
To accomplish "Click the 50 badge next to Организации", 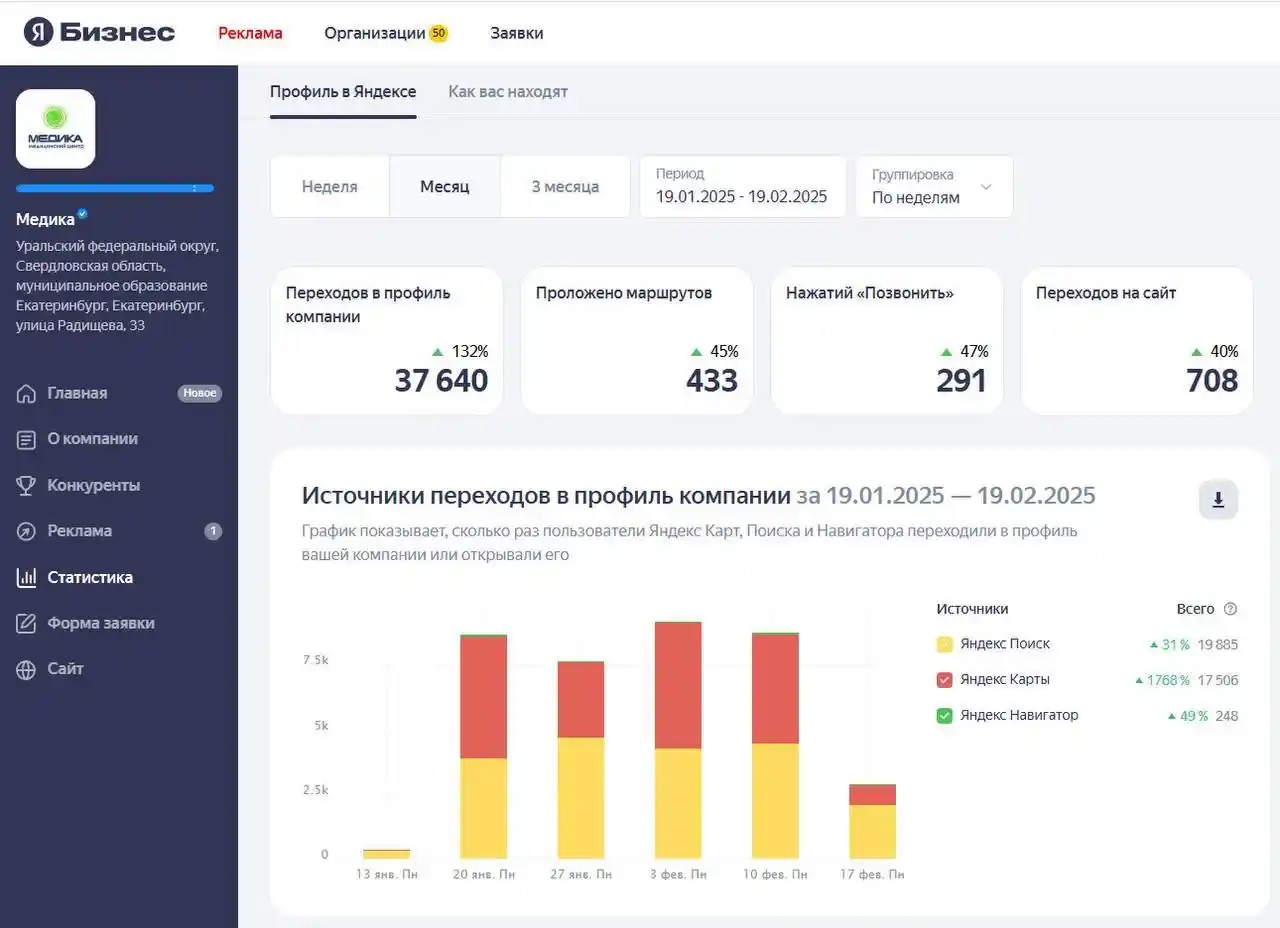I will [438, 33].
